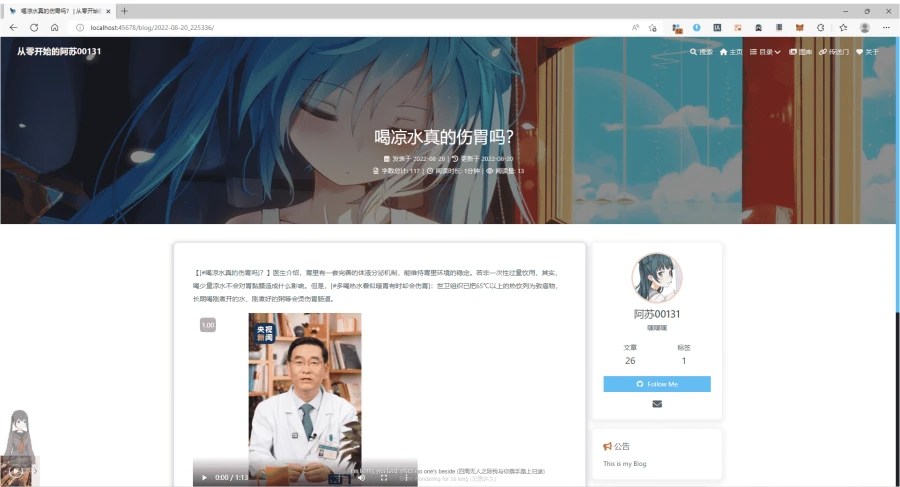
Task: Toggle the video volume mute icon
Action: 361,477
